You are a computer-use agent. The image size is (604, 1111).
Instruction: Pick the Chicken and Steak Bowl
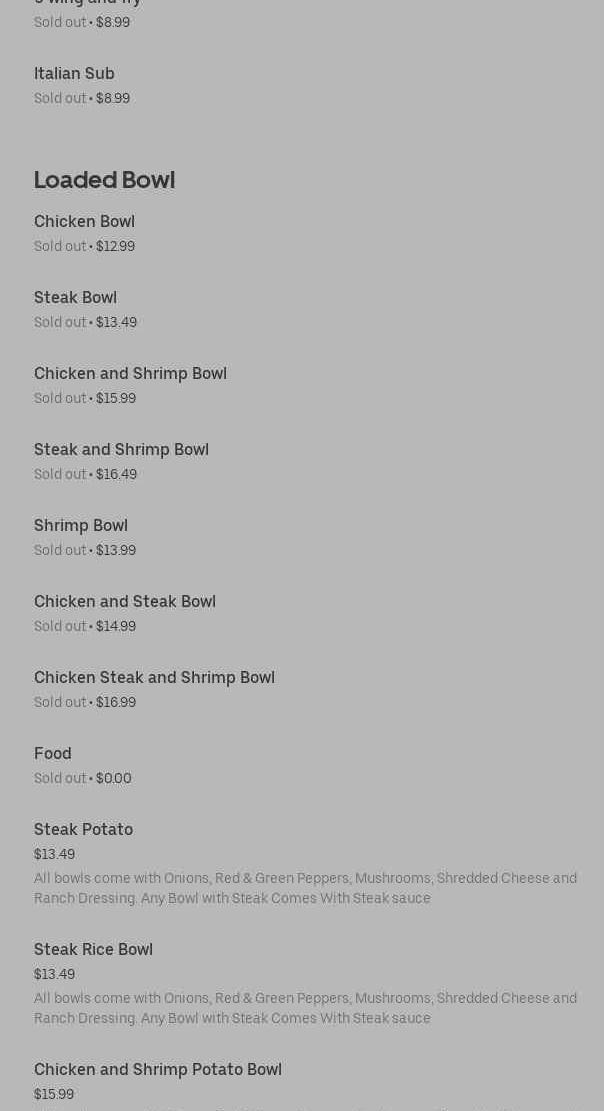125,602
